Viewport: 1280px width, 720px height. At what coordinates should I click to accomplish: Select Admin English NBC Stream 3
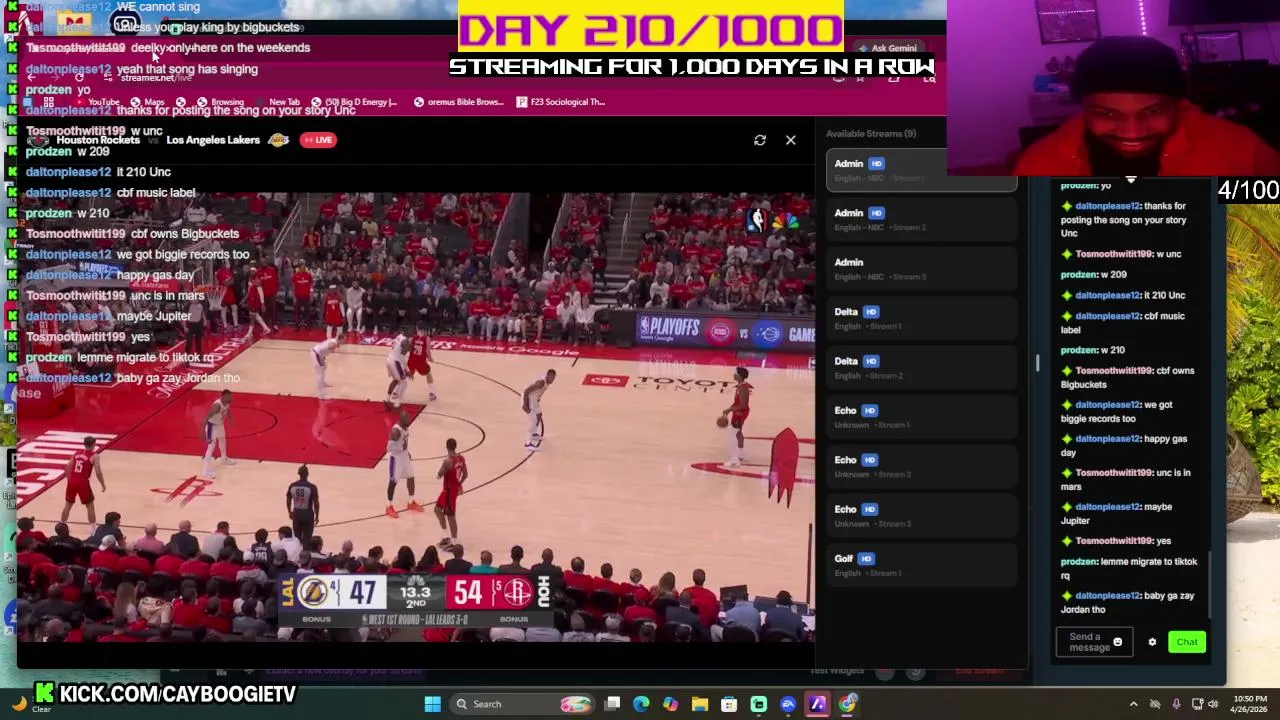pyautogui.click(x=922, y=268)
